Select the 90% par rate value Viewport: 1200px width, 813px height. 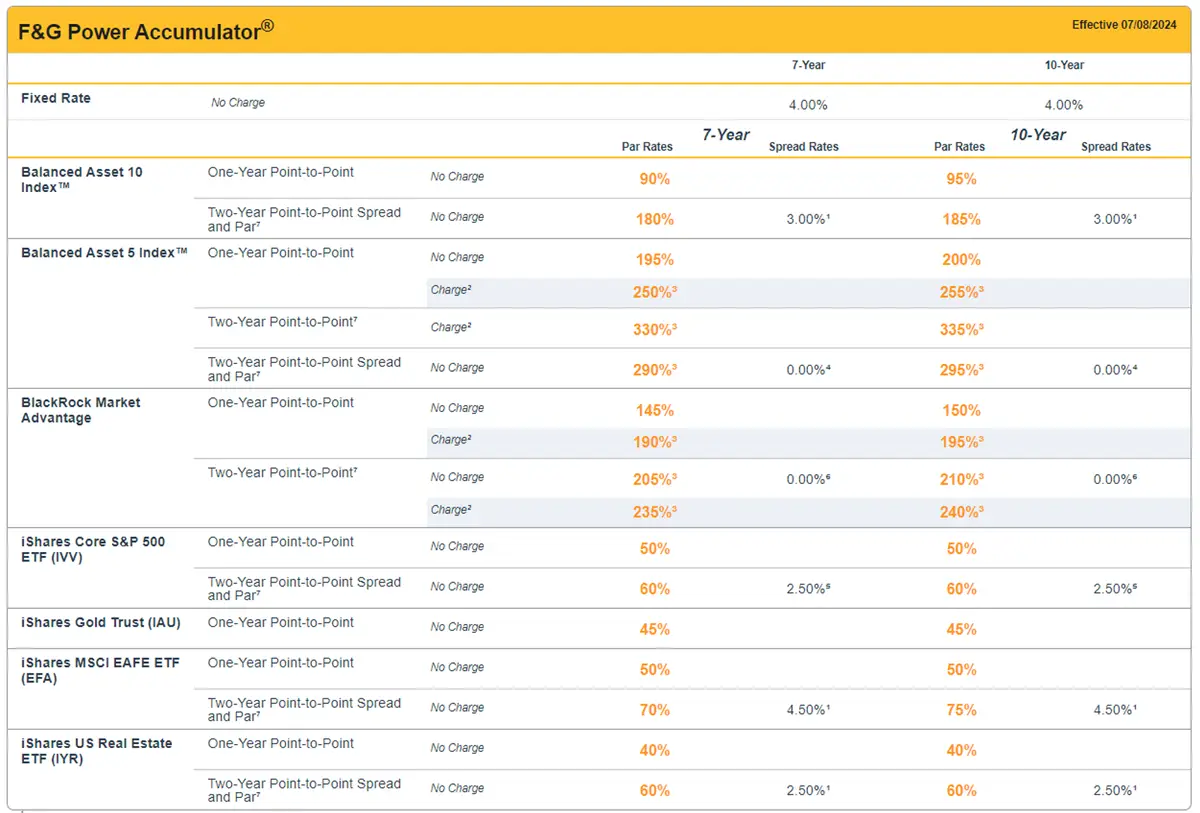tap(655, 179)
